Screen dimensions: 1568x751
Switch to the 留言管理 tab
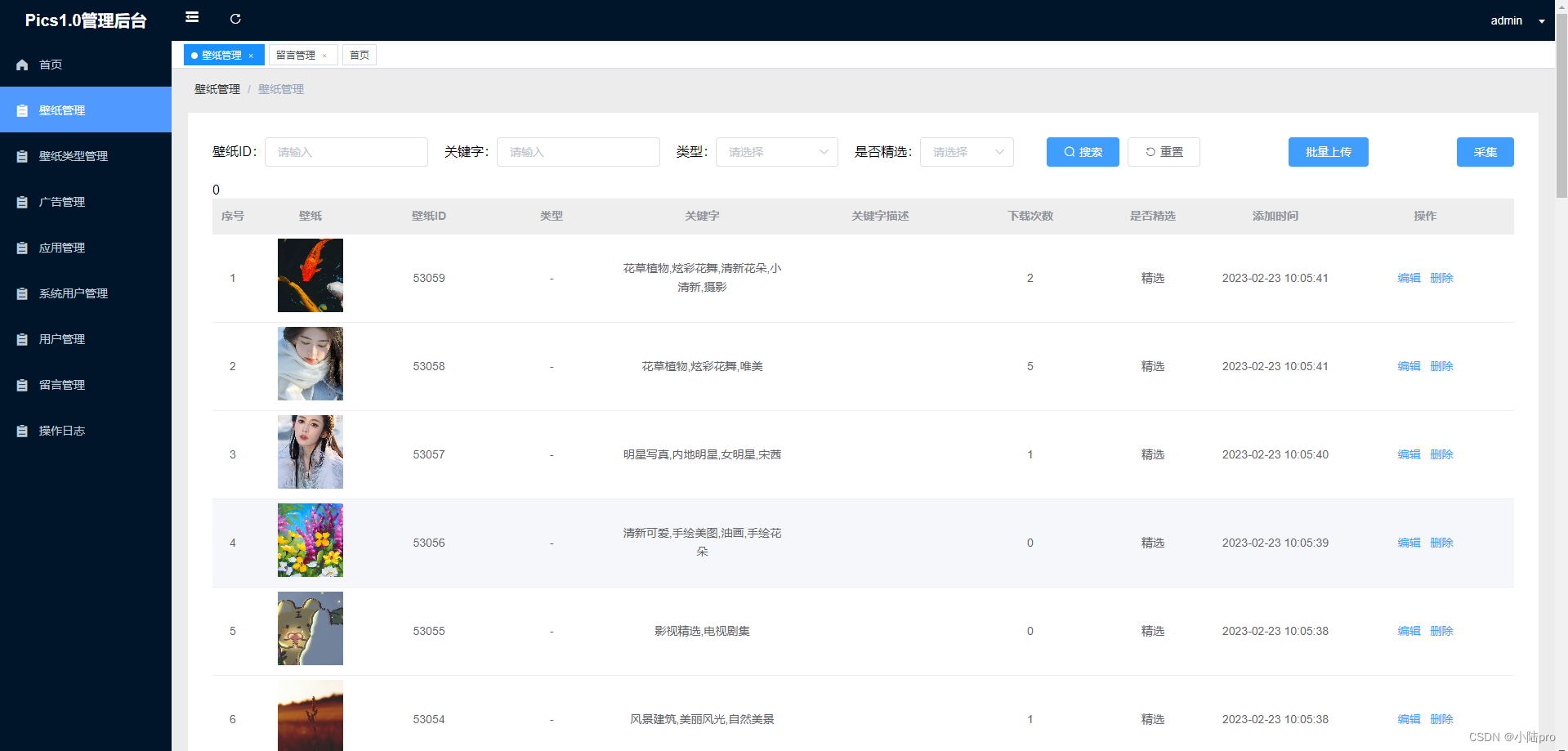[296, 55]
